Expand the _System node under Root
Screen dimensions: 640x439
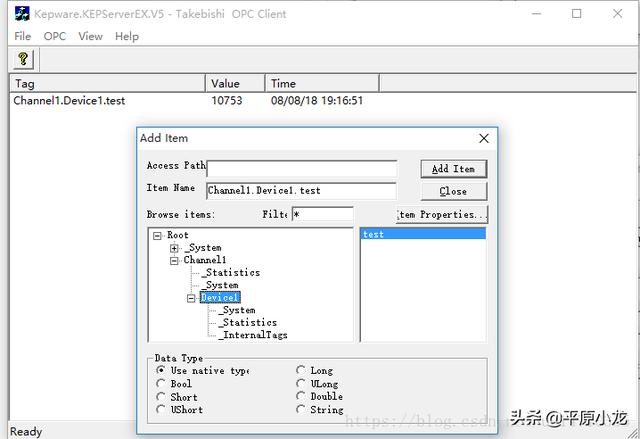pos(174,248)
